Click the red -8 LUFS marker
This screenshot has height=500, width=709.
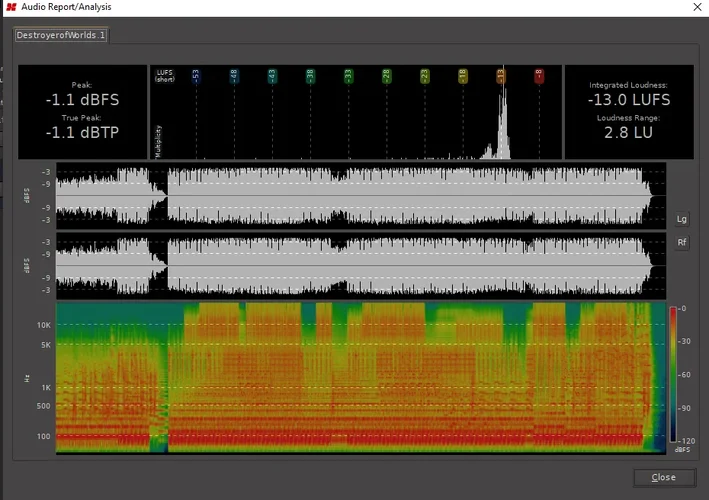[x=539, y=75]
